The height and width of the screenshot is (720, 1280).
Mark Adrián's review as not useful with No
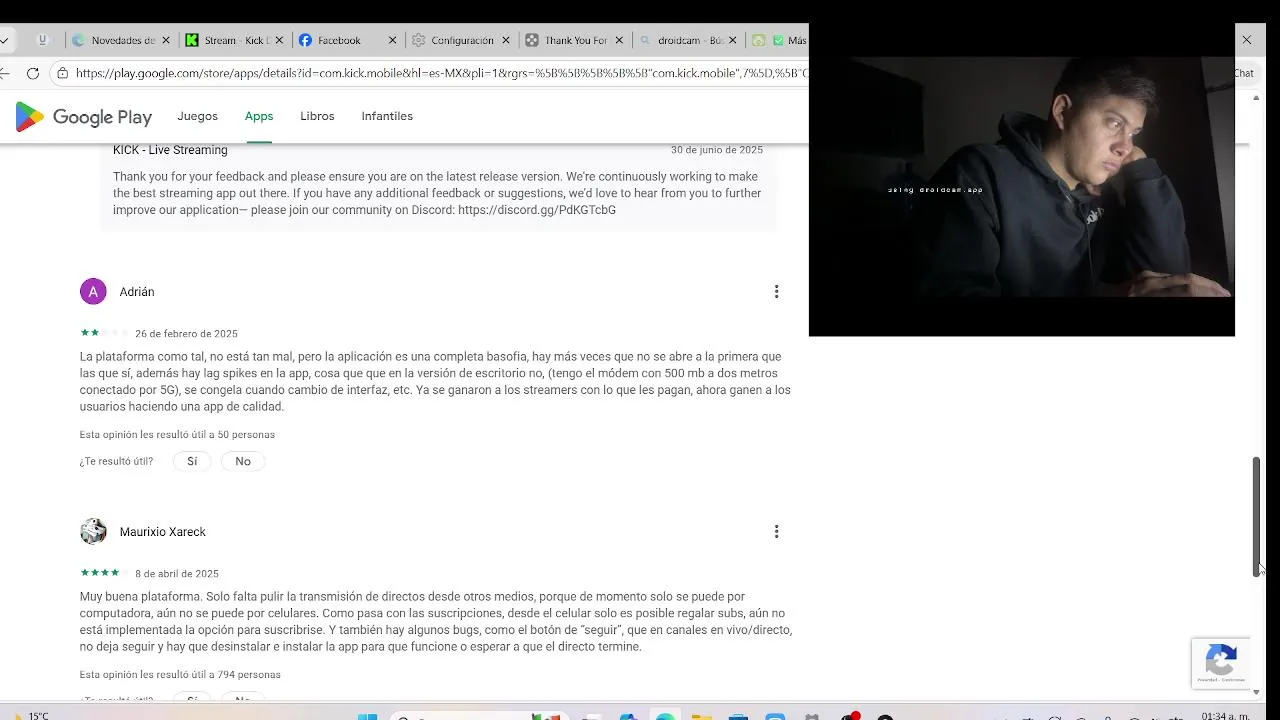coord(243,461)
